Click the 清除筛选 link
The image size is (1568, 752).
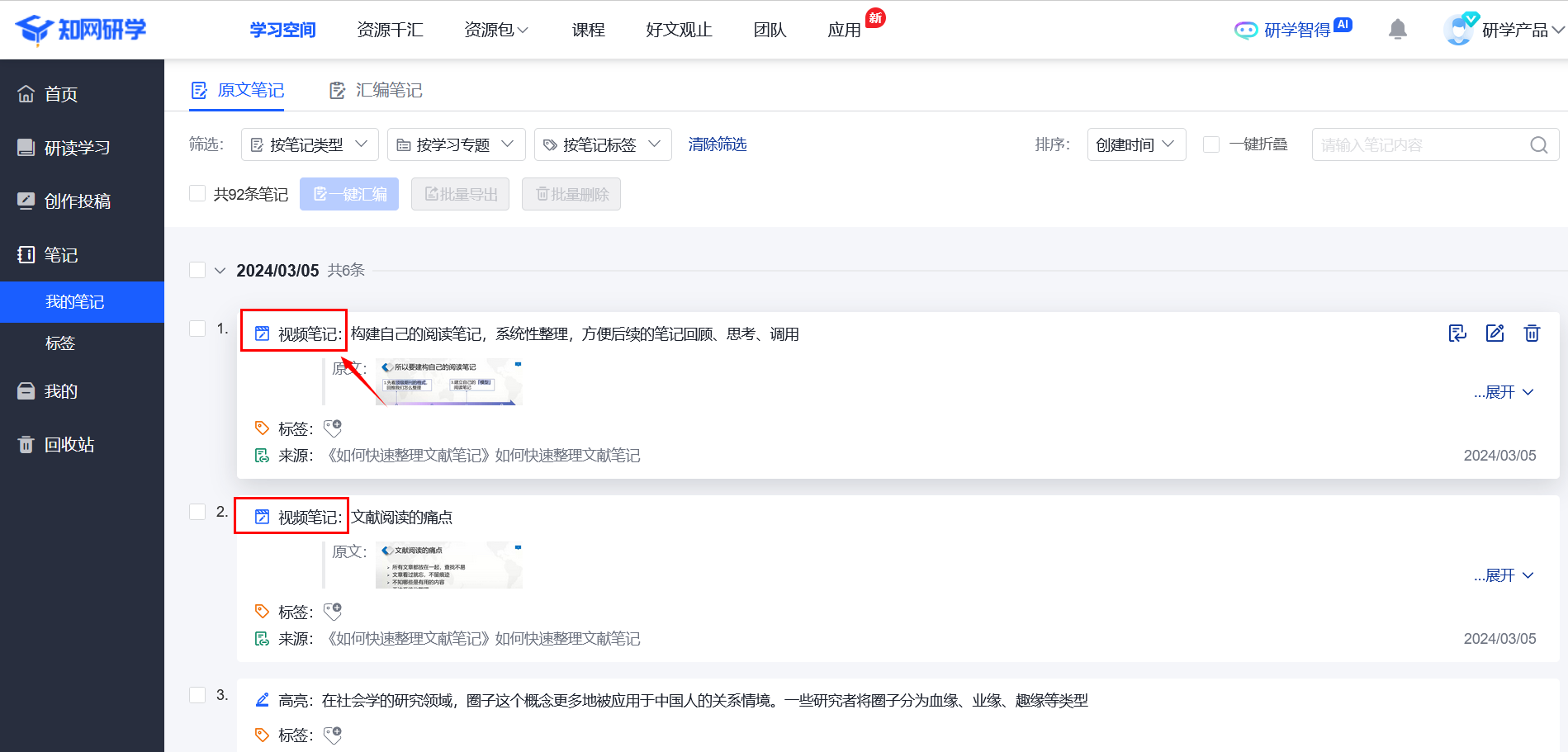[x=717, y=144]
